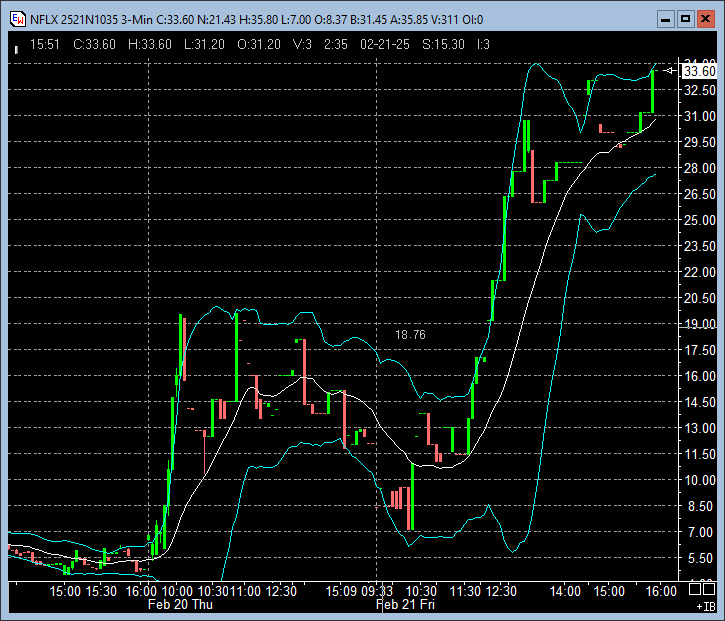Viewport: 725px width, 621px height.
Task: Click the C:33.60 close value in info bar
Action: click(94, 44)
